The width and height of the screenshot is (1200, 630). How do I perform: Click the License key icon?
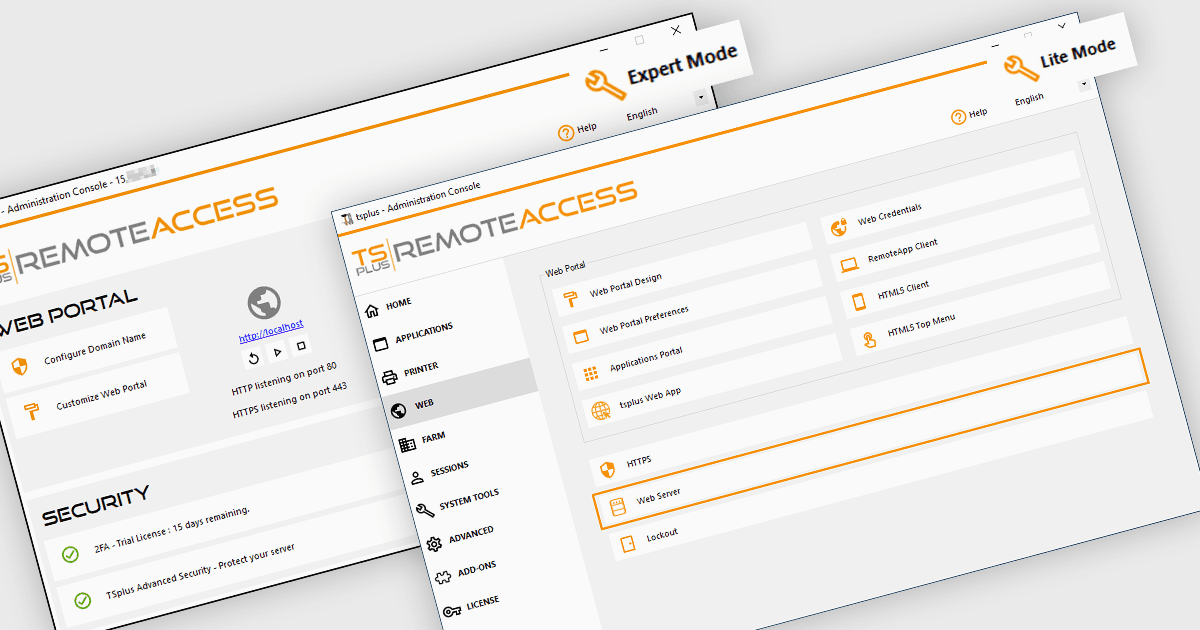pyautogui.click(x=451, y=609)
